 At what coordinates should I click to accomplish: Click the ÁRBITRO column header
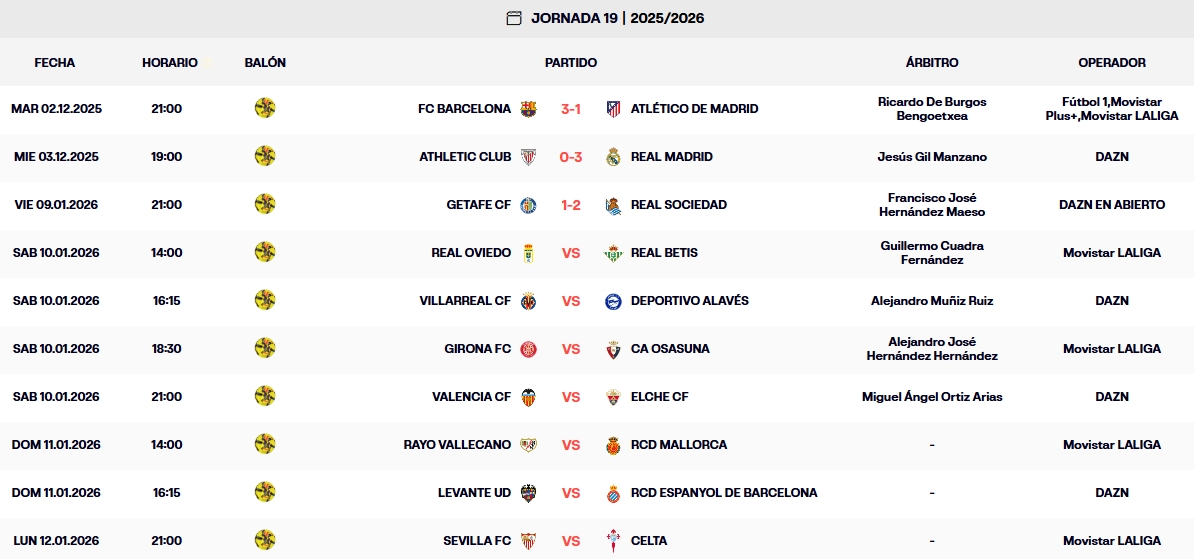click(932, 62)
